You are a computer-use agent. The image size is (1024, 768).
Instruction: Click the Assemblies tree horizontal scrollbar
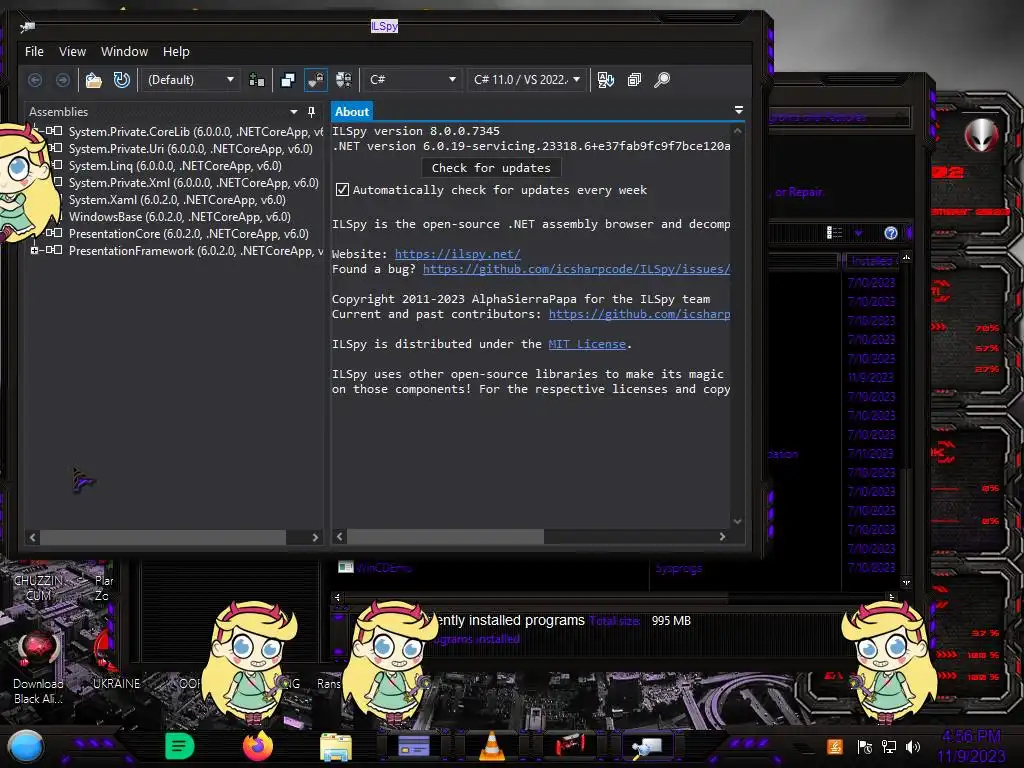point(163,537)
